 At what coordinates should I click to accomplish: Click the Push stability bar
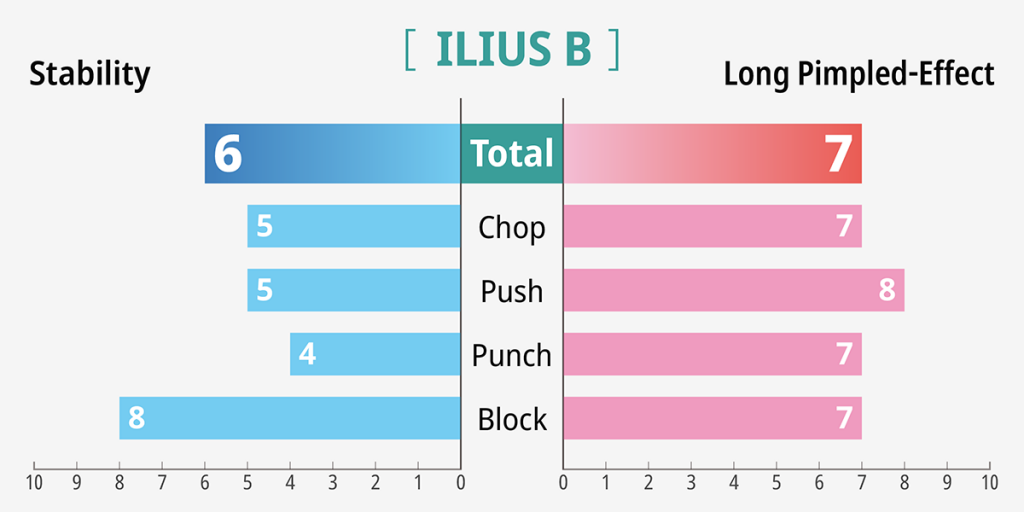354,291
